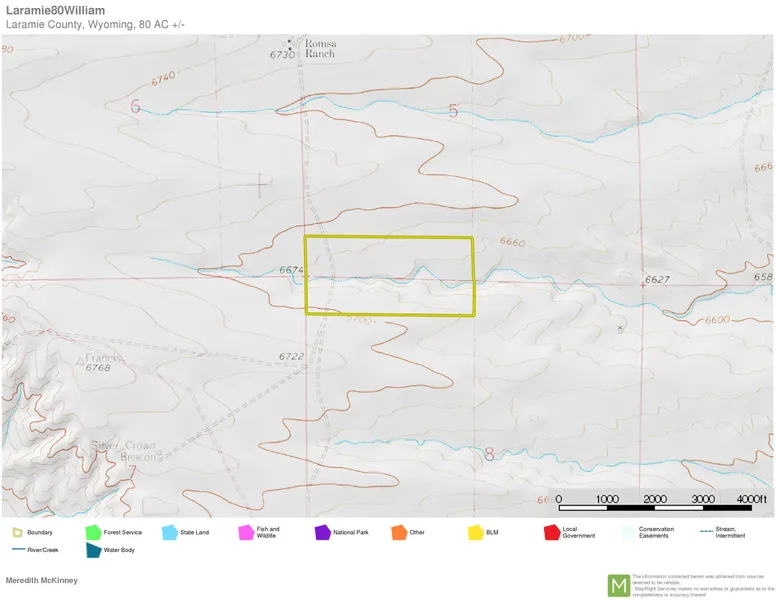Click the Romsa Ranch map label
Screen dimensions: 776x600
pos(323,50)
